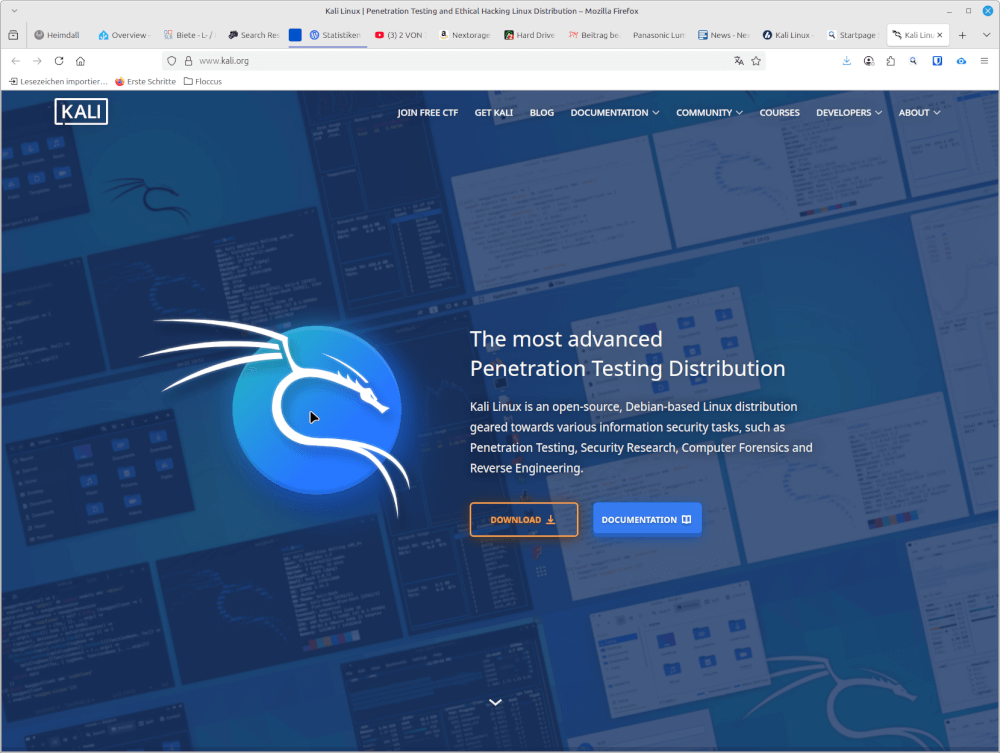Go forward with the browser forward arrow
This screenshot has height=753, width=1000.
[37, 61]
